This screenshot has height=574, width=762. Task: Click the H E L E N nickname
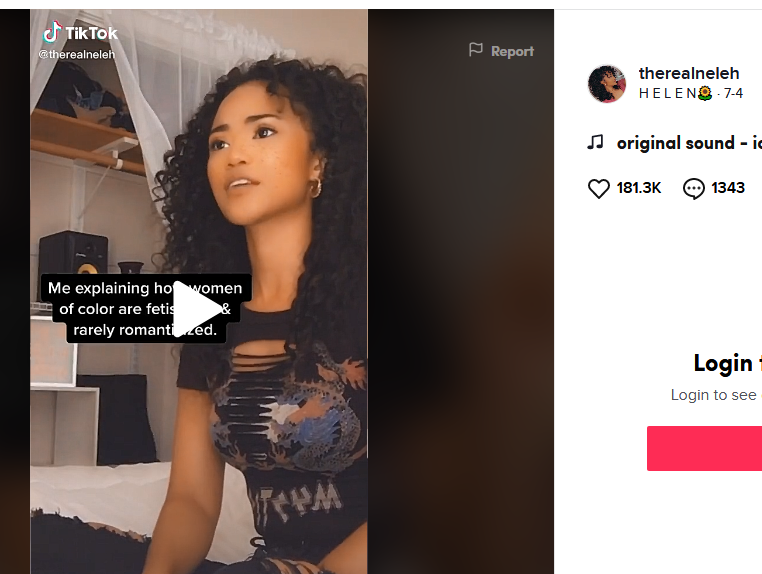click(668, 93)
